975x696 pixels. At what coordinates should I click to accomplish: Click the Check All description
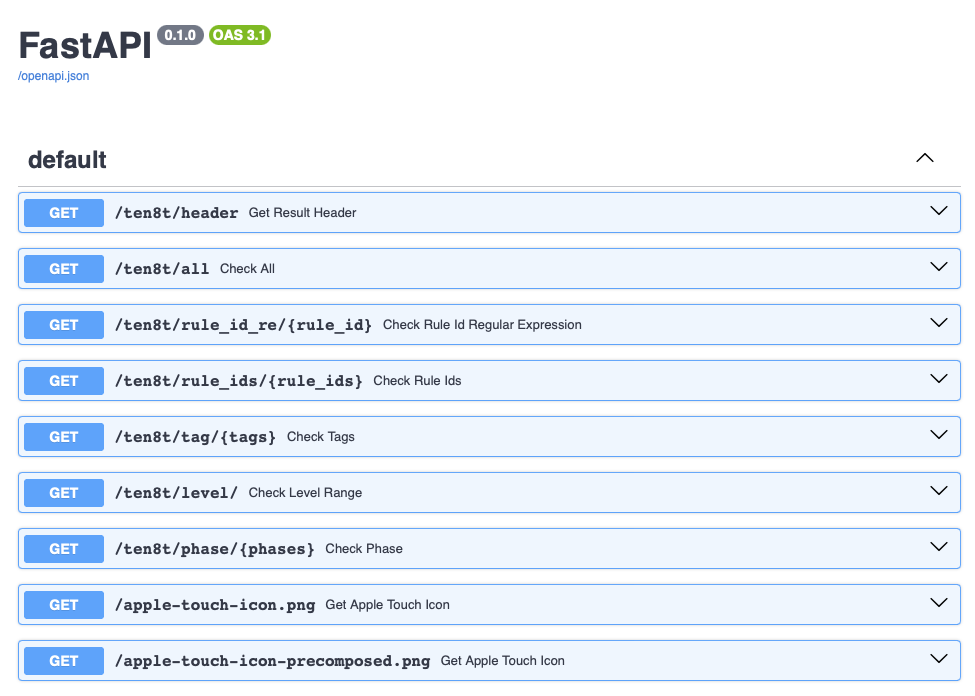[x=247, y=269]
